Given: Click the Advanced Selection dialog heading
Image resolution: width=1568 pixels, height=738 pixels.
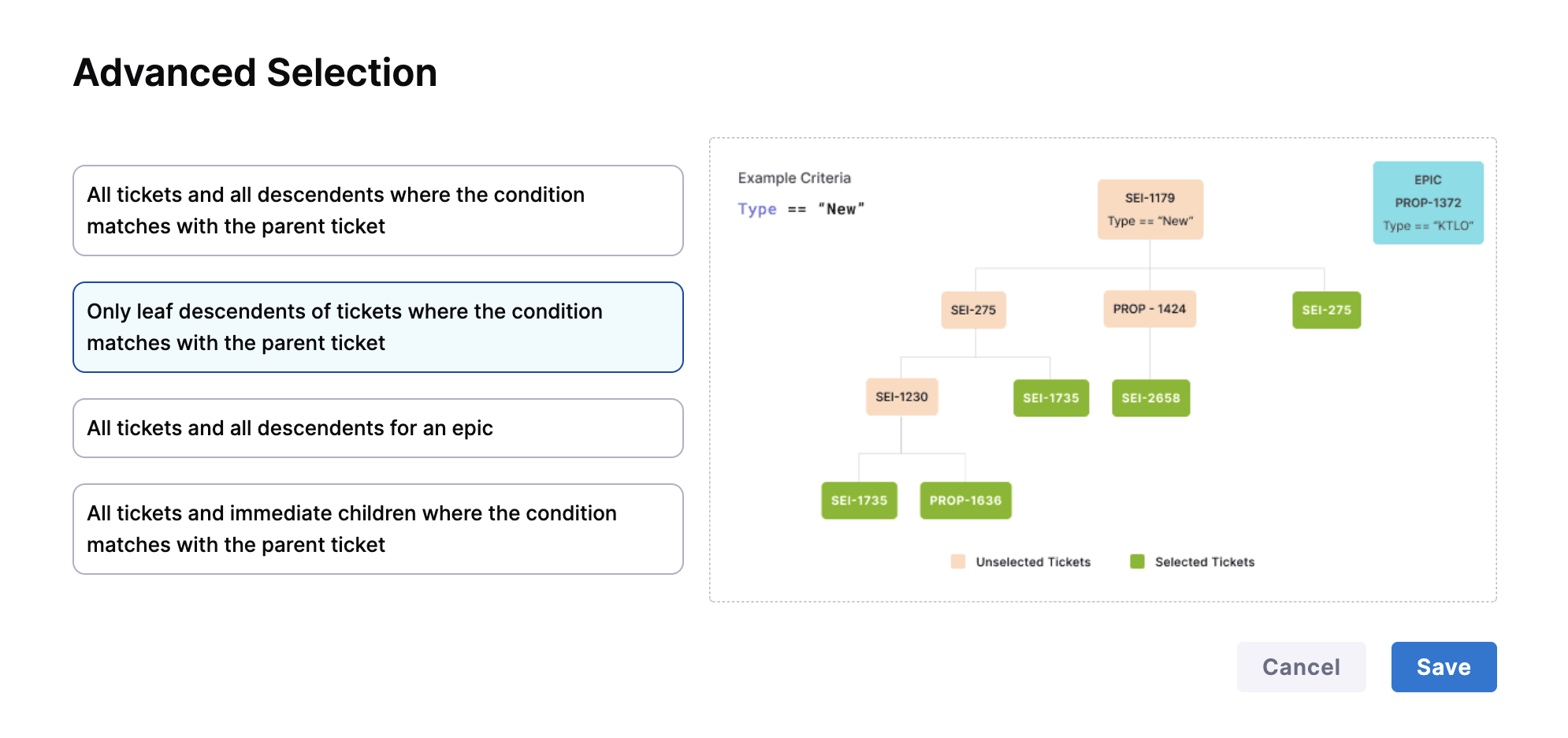Looking at the screenshot, I should pos(255,73).
